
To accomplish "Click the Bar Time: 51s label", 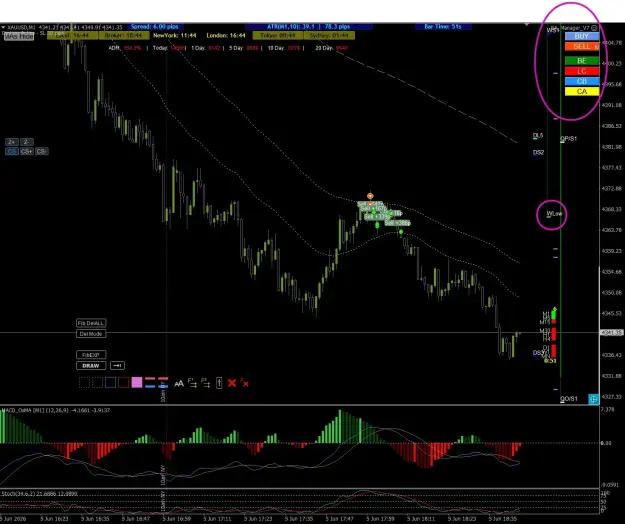I will [443, 27].
